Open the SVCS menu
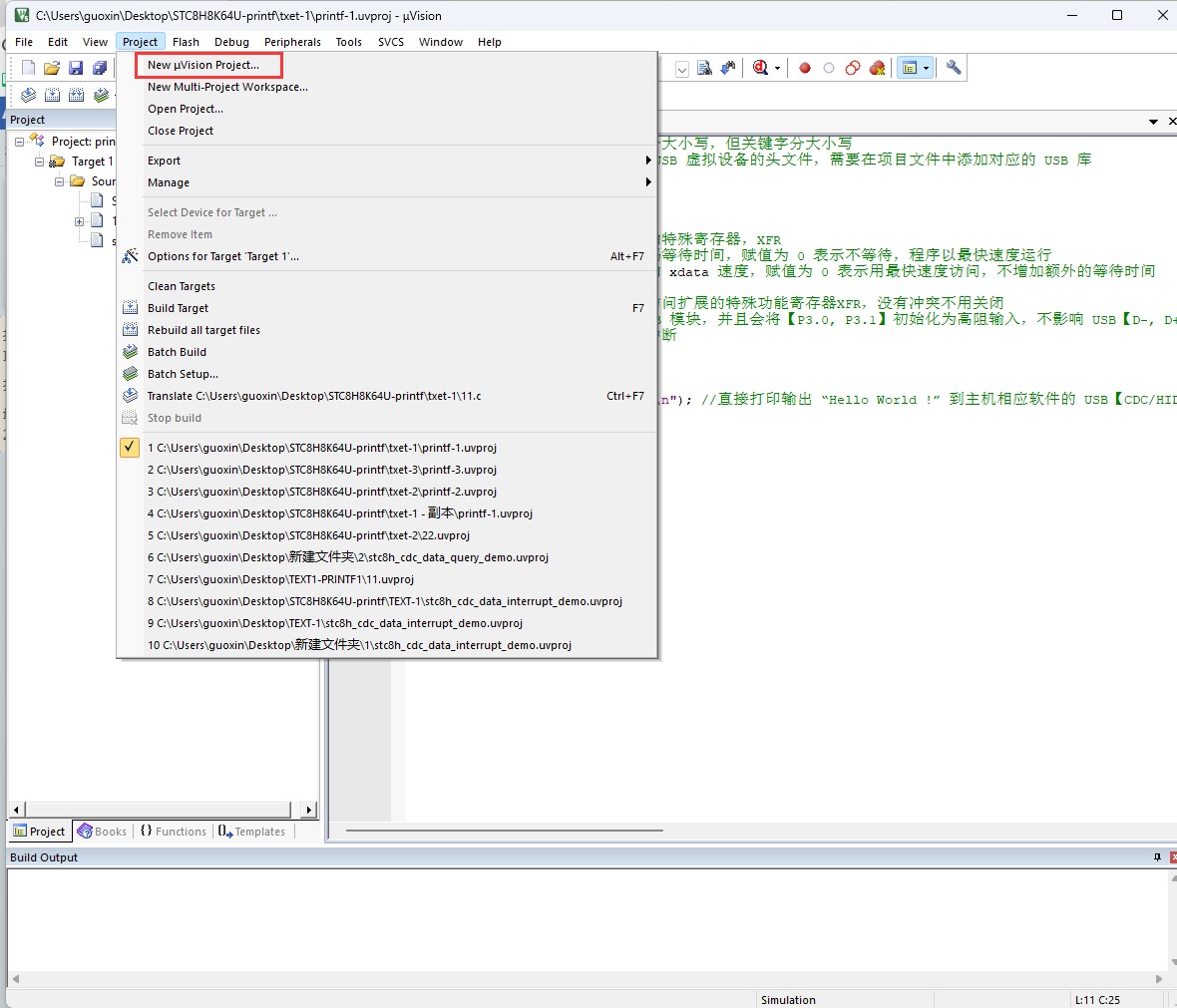This screenshot has height=1008, width=1177. pos(390,42)
